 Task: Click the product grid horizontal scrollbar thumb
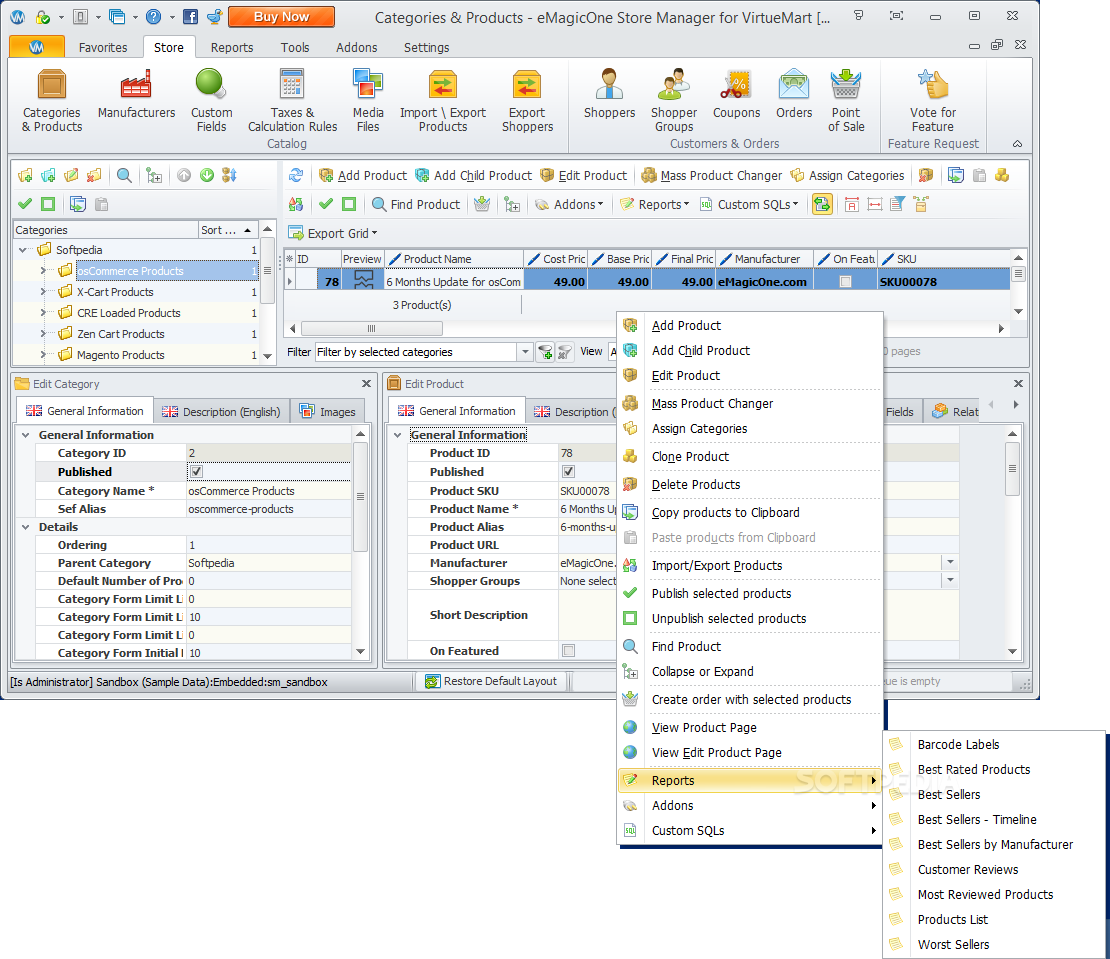click(372, 328)
